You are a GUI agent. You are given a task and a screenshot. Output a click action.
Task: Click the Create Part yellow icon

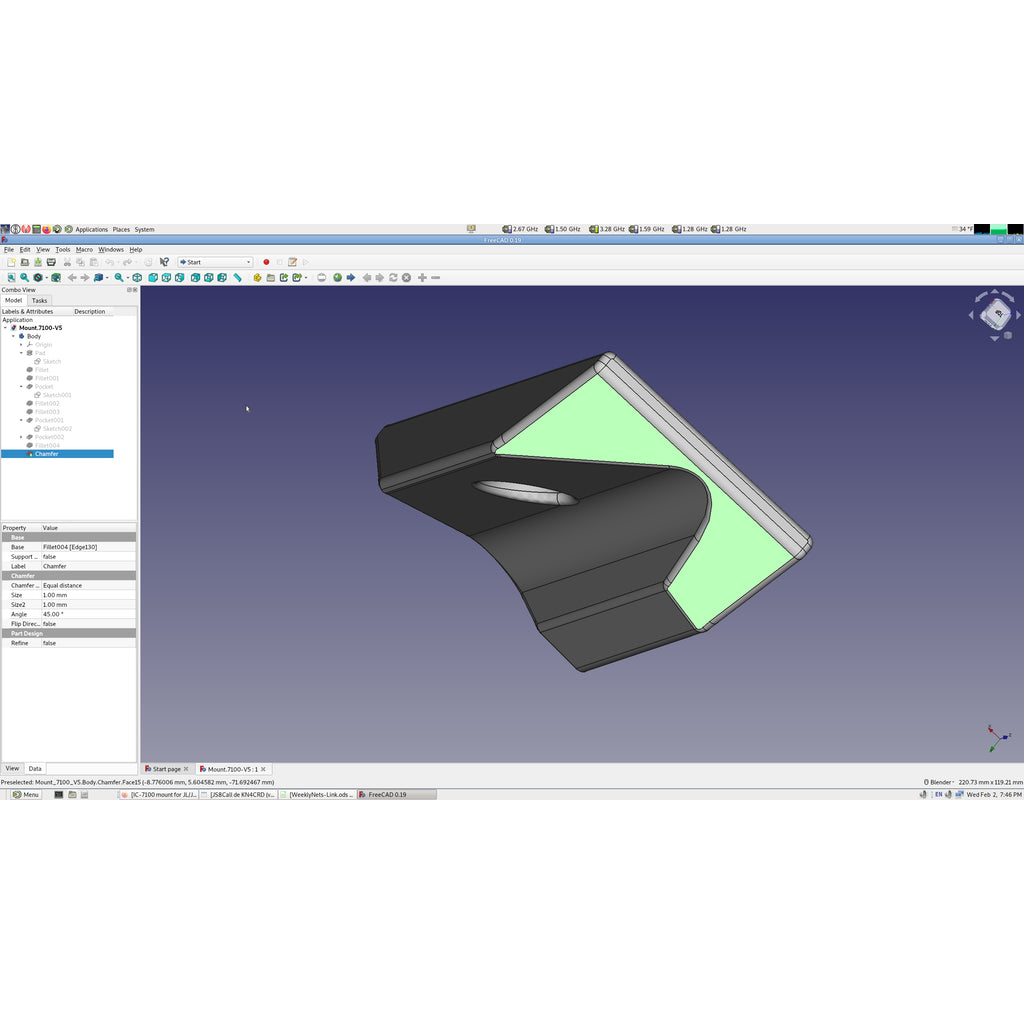pyautogui.click(x=257, y=278)
